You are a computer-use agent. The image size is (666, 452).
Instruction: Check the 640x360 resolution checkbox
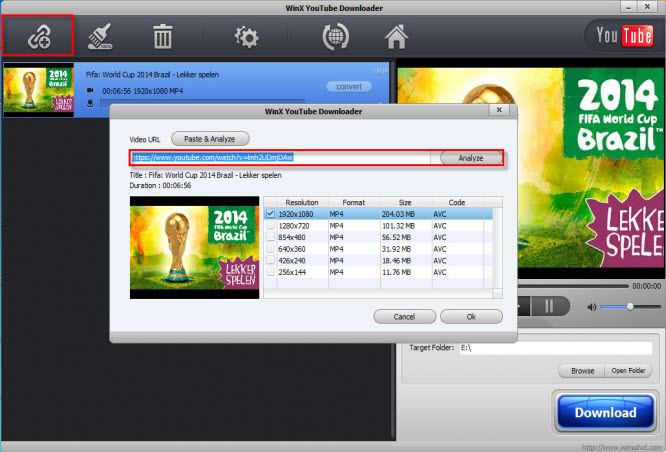point(270,249)
